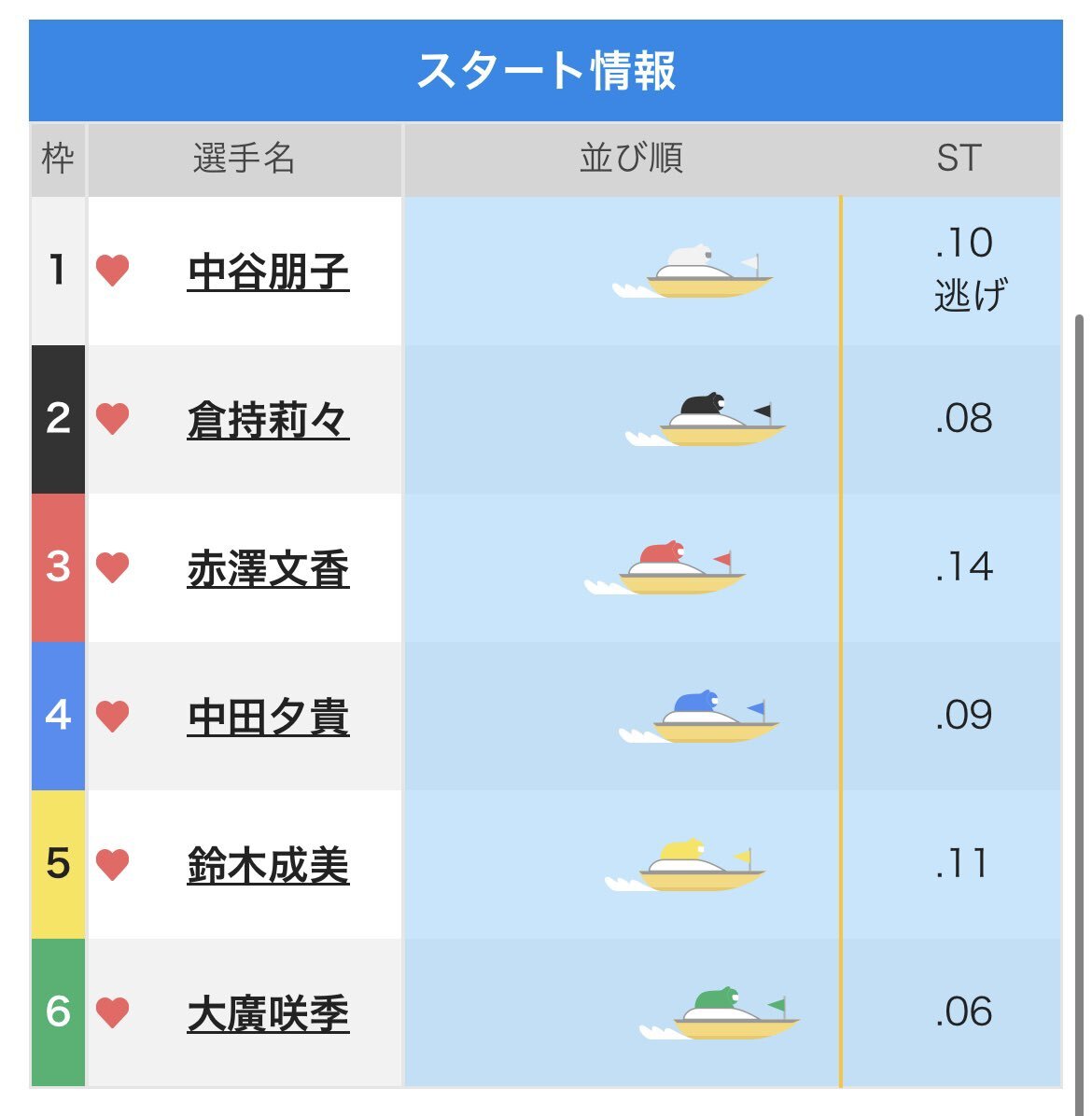Click the yellow boat icon in lane 5
Viewport: 1092px width, 1116px height.
[x=685, y=865]
